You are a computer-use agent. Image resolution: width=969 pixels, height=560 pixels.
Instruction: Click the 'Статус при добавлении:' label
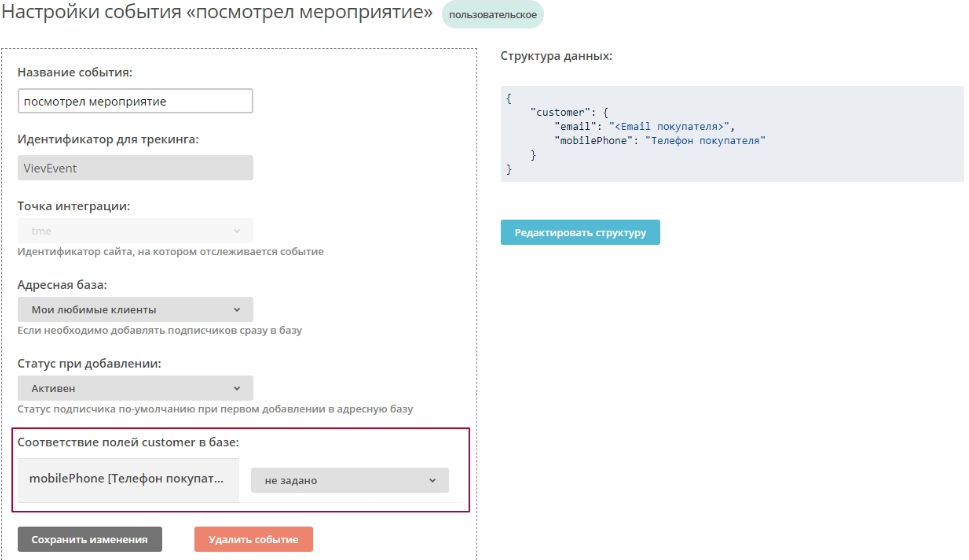pos(89,363)
